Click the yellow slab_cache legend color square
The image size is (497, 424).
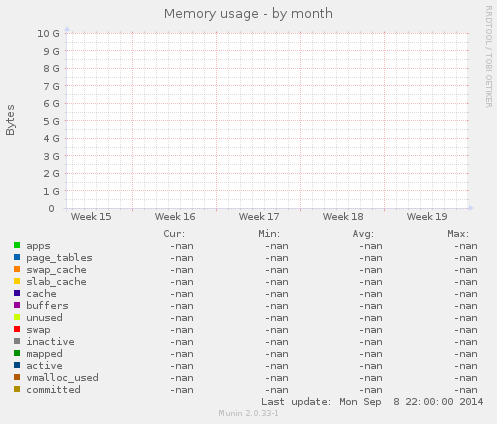[x=17, y=281]
